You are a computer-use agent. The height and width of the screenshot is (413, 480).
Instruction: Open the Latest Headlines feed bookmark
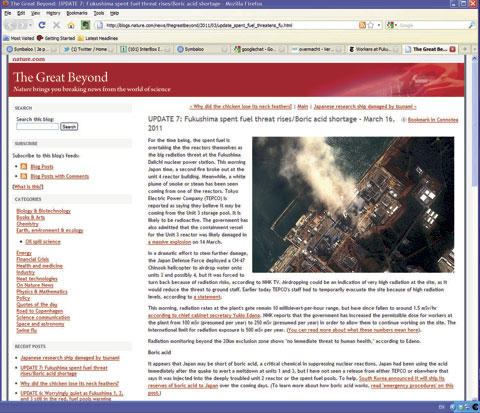(x=98, y=38)
